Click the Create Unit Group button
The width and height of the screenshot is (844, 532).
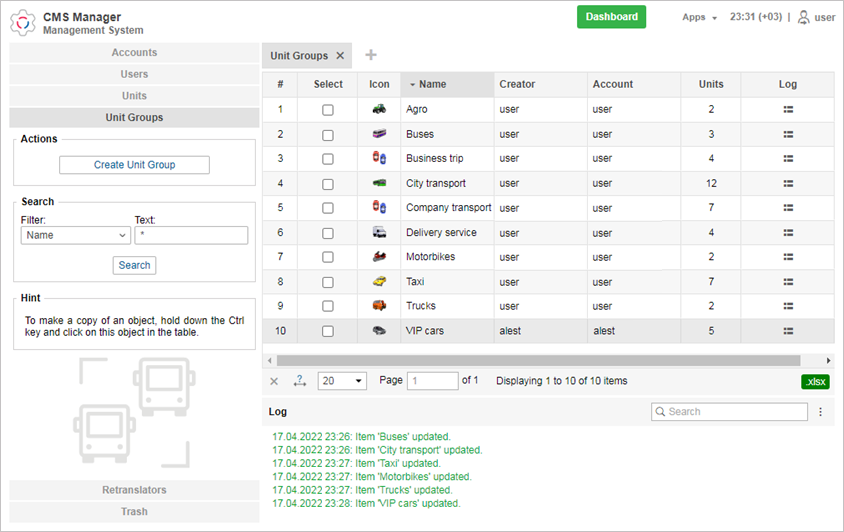(x=134, y=165)
